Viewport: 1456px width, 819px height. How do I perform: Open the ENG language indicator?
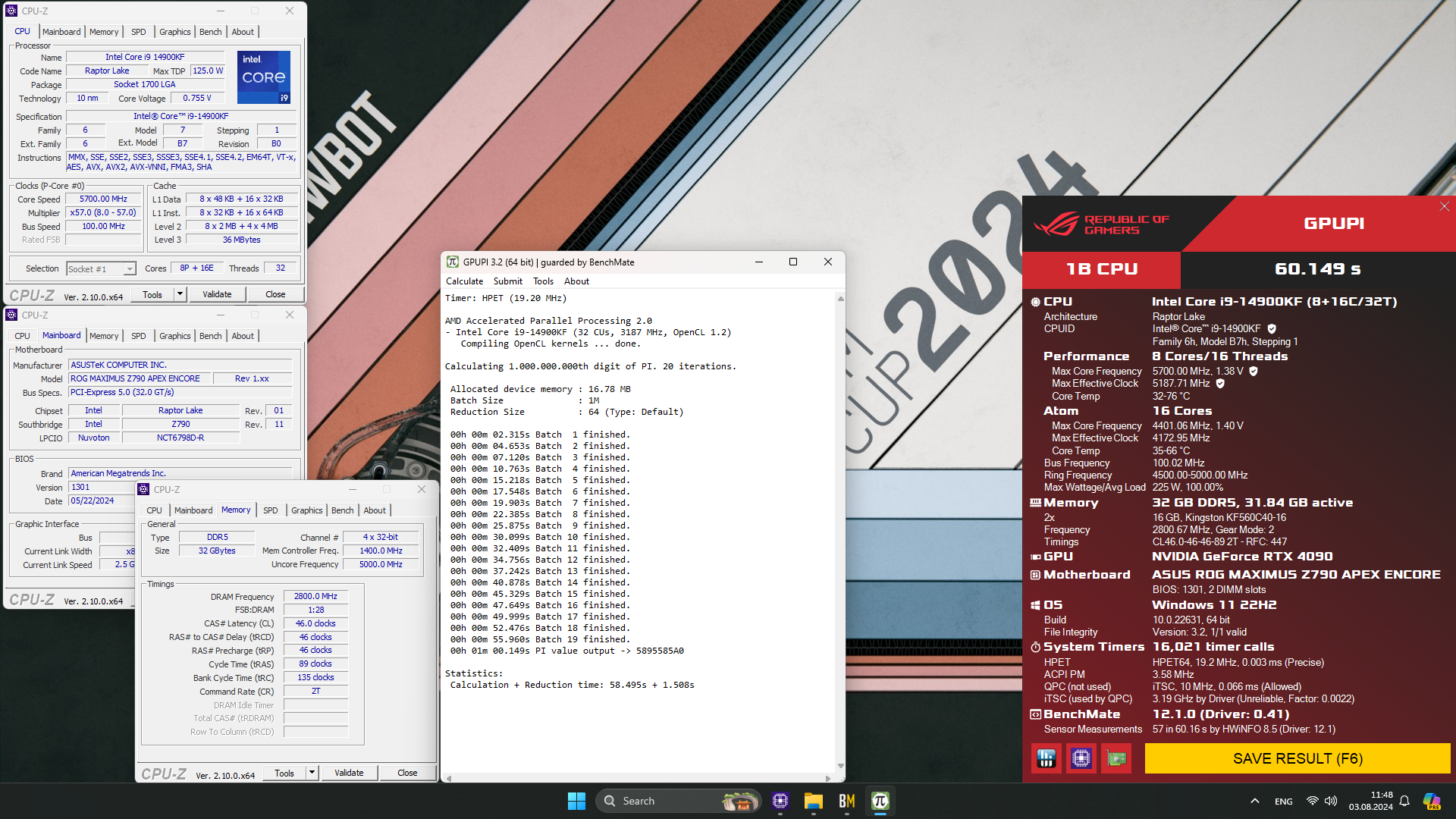(1284, 802)
